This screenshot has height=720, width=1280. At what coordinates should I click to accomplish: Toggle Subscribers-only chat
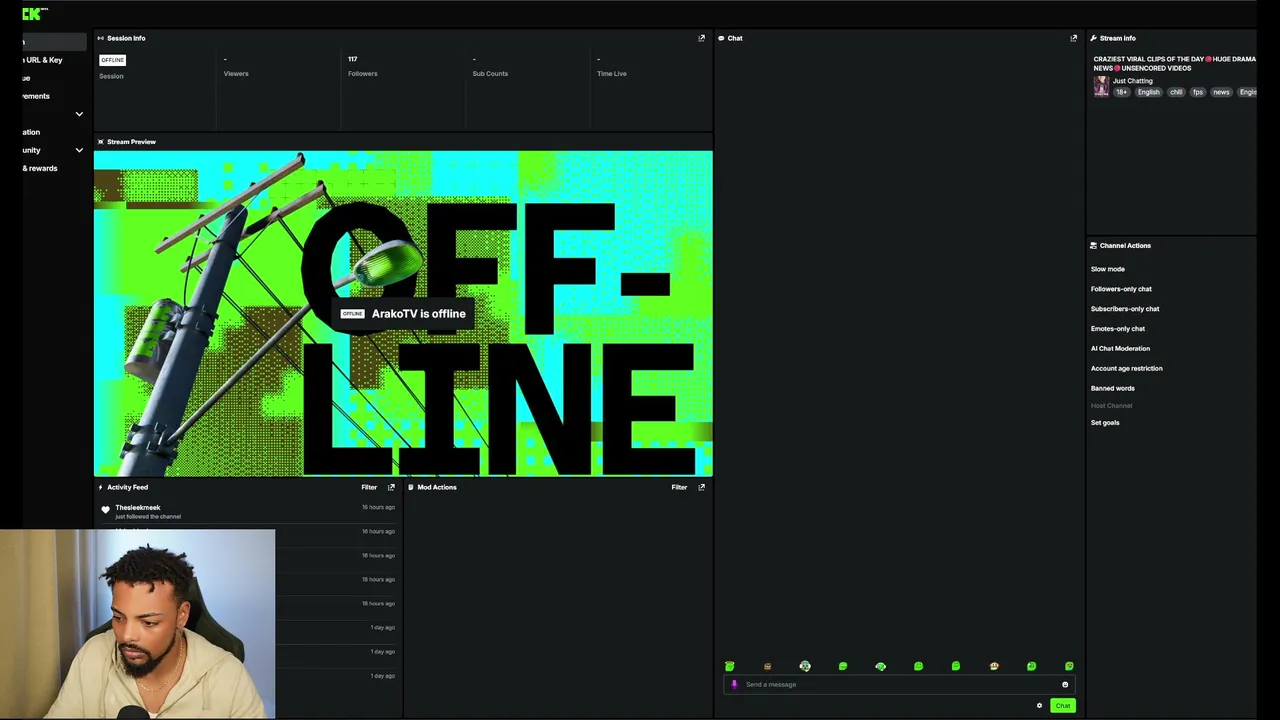(1125, 309)
